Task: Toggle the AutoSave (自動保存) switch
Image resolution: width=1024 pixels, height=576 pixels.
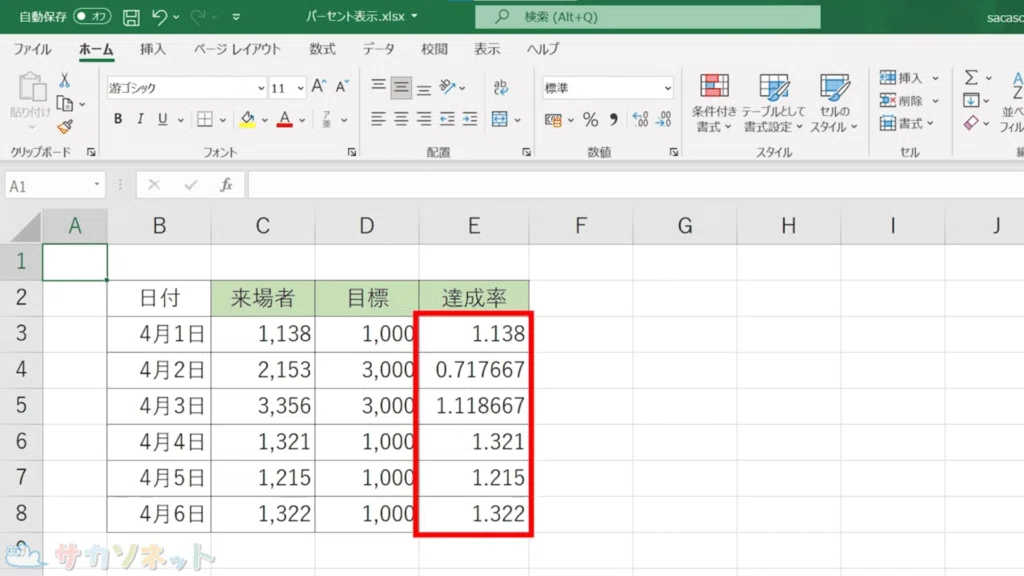Action: [91, 16]
